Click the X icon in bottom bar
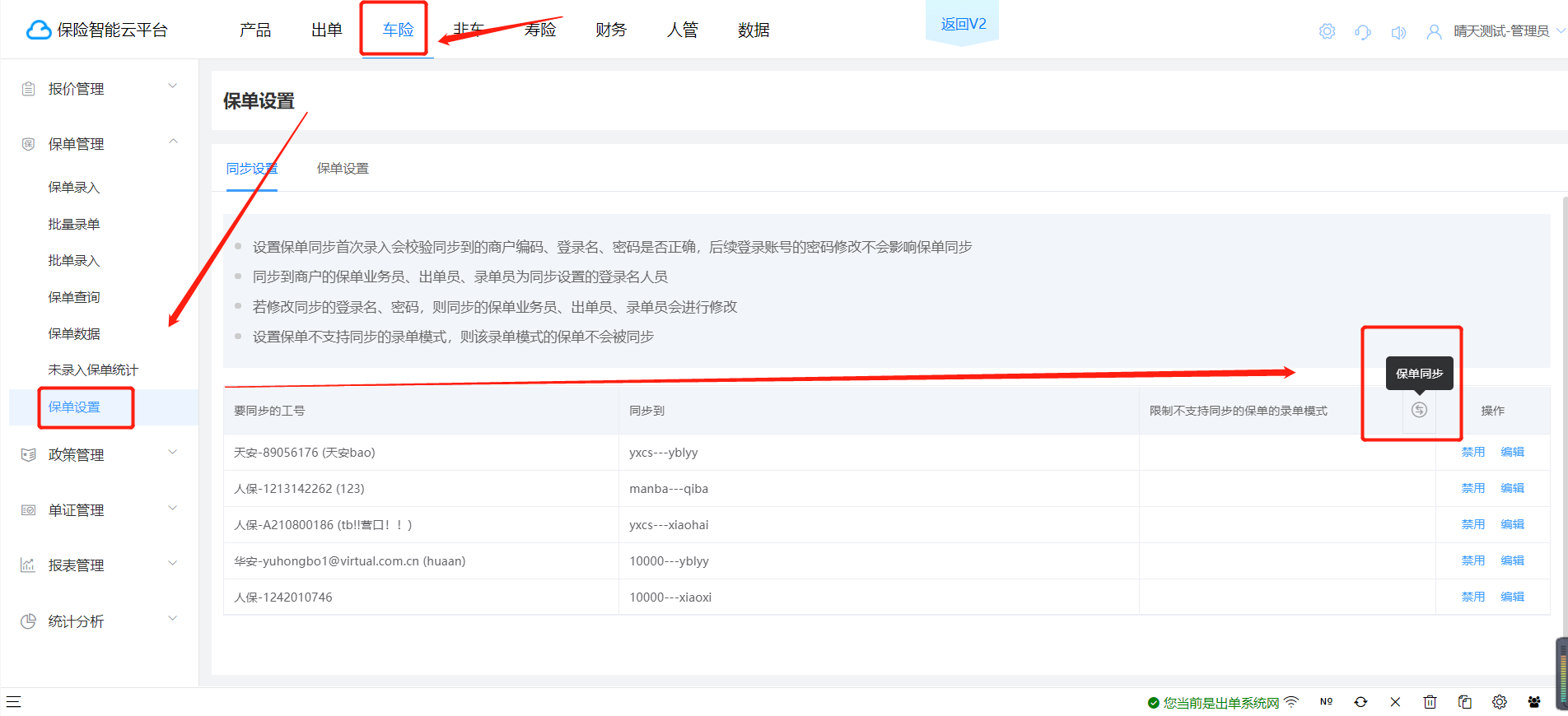The image size is (1568, 716). click(x=1395, y=702)
